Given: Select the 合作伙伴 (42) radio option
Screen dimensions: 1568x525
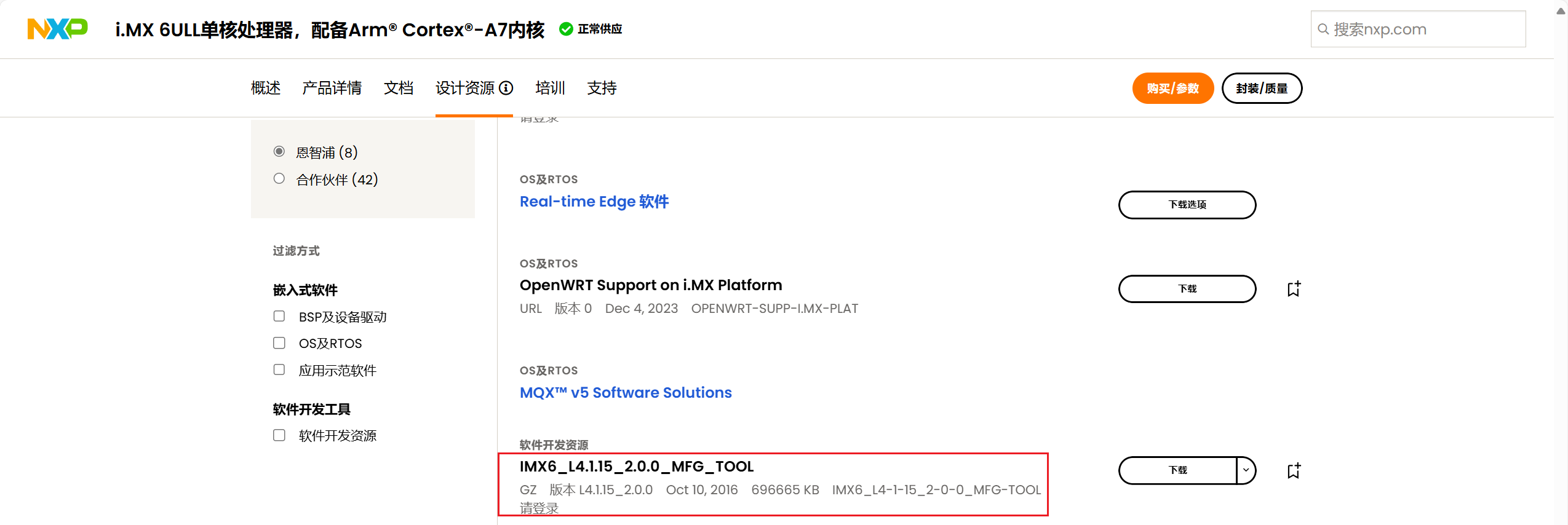Looking at the screenshot, I should click(x=279, y=179).
